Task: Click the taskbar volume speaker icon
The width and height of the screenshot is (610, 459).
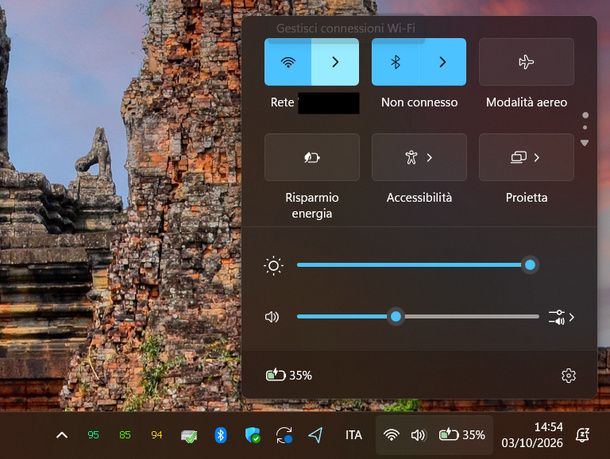Action: [418, 435]
